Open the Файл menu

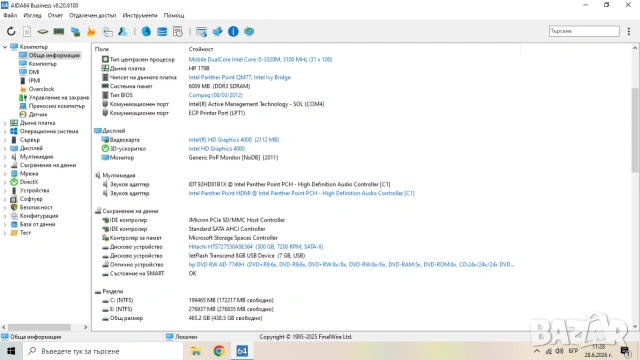pyautogui.click(x=10, y=15)
